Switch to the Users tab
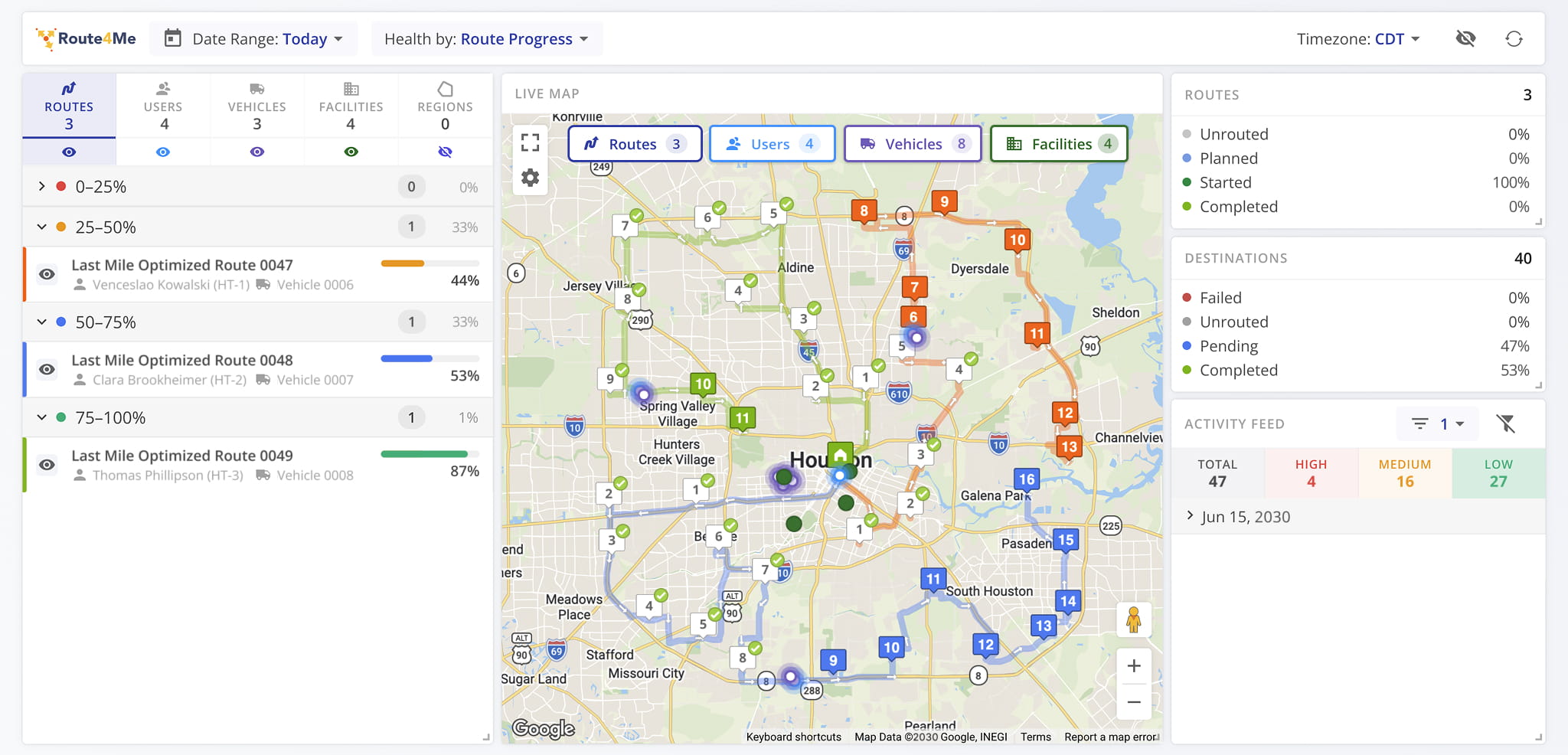Screen dimensions: 1568x755 point(163,106)
